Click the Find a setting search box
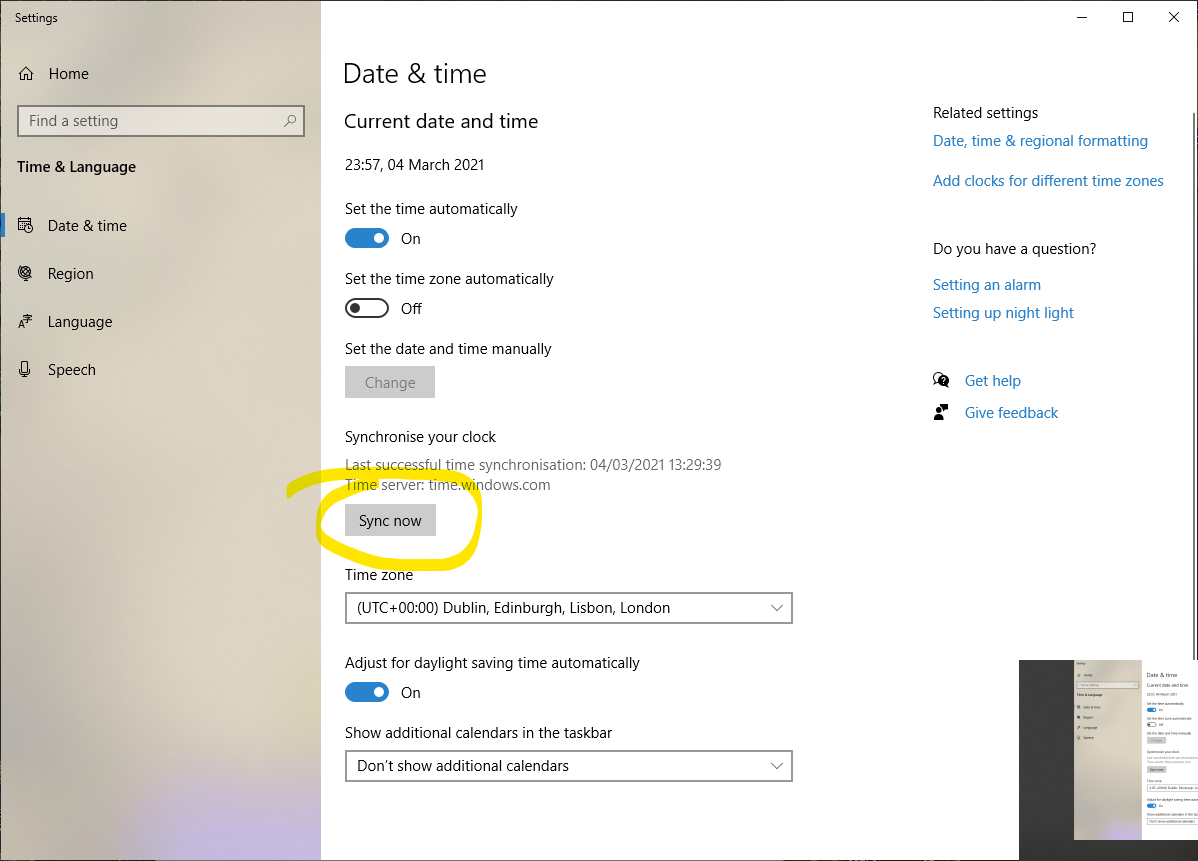1198x861 pixels. 150,121
